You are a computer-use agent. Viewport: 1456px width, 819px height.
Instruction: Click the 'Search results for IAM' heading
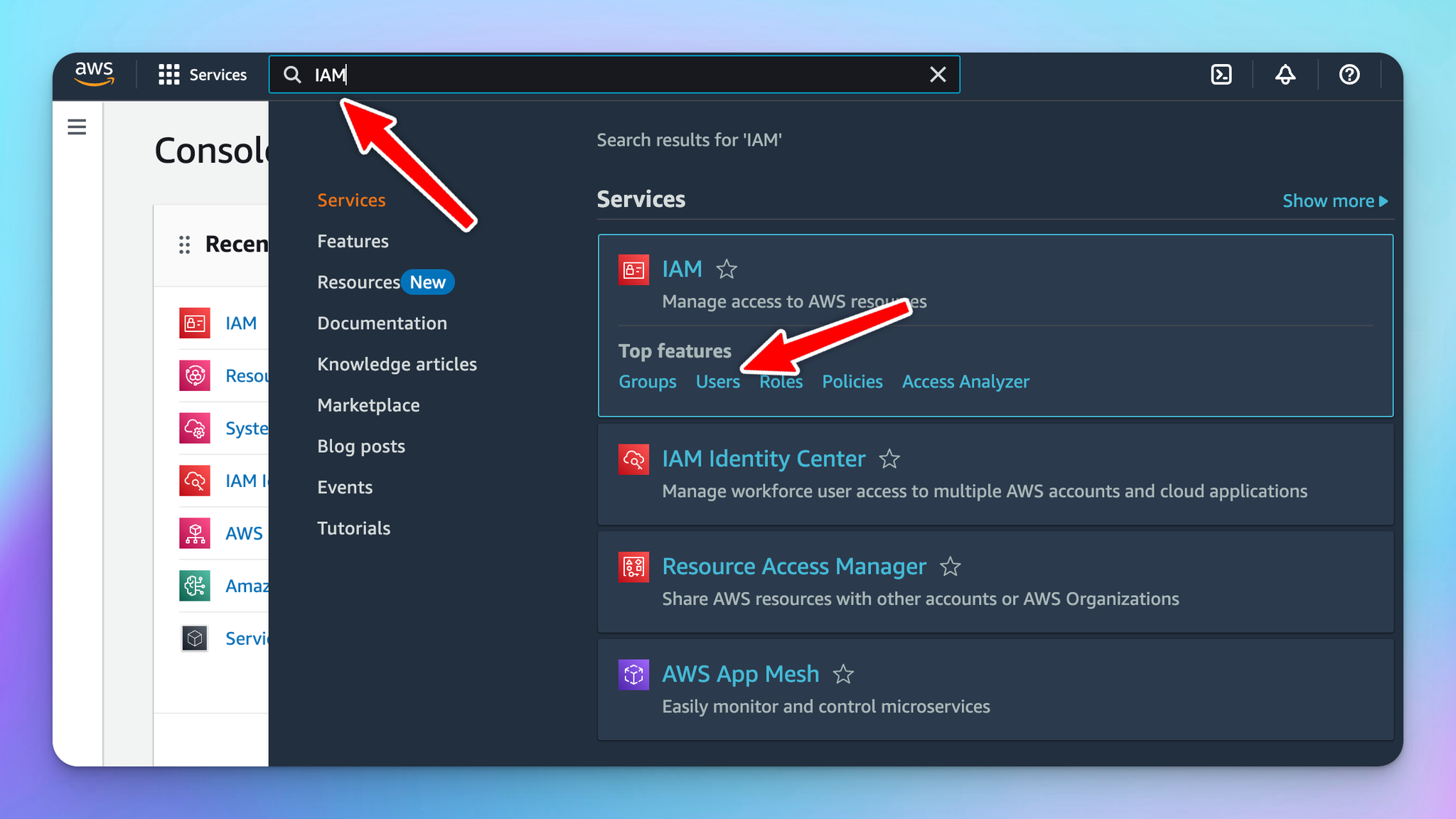pos(689,141)
